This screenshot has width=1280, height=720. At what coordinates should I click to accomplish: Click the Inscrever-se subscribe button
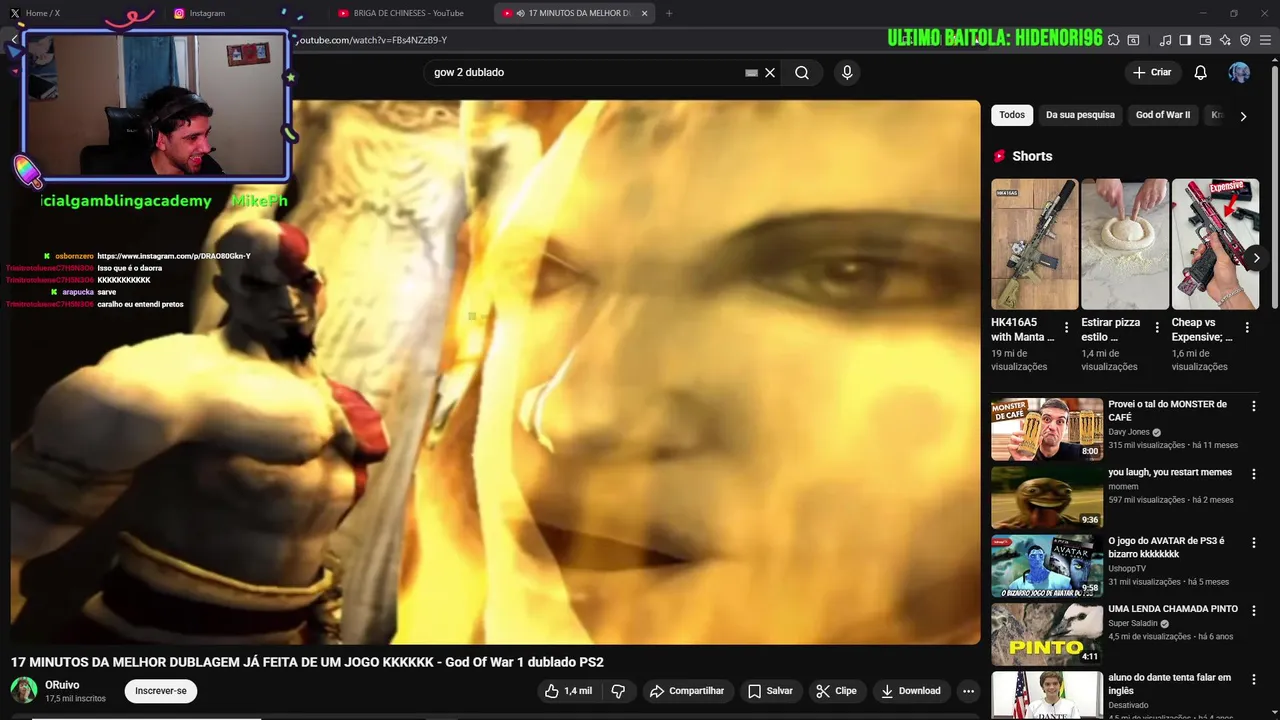pyautogui.click(x=161, y=691)
